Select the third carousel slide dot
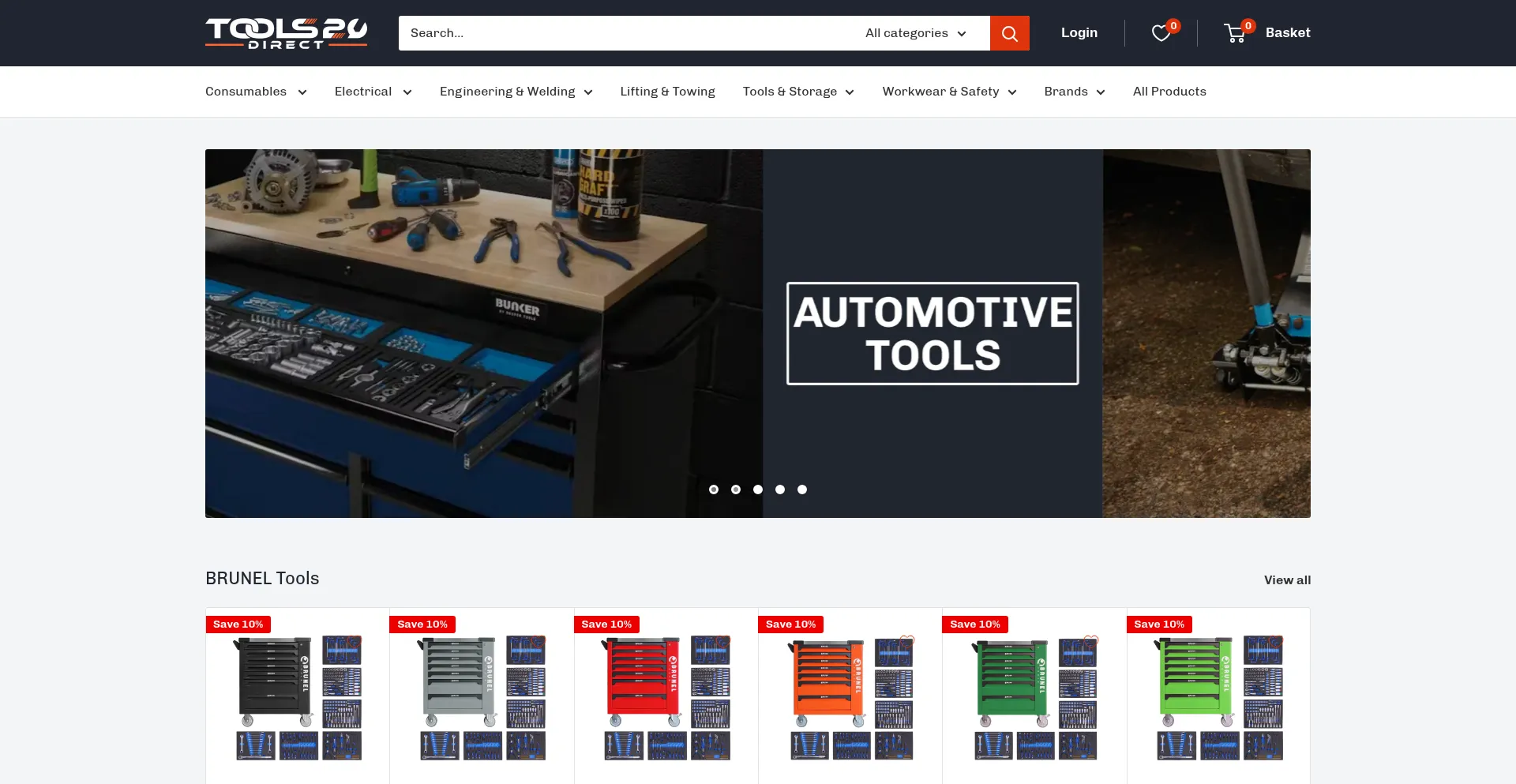1516x784 pixels. (758, 490)
